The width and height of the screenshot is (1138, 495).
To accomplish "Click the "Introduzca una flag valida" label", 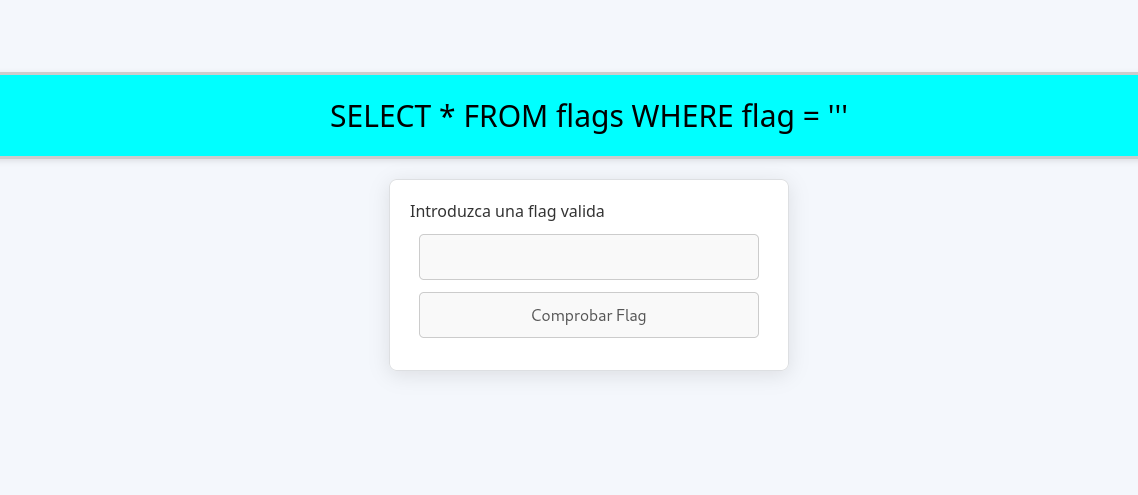I will (x=507, y=212).
